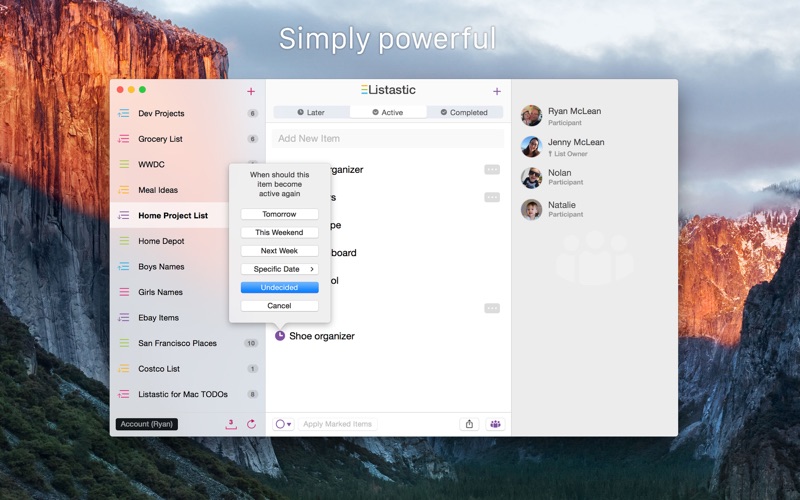Add a new list with sidebar plus icon
This screenshot has width=800, height=500.
[251, 91]
